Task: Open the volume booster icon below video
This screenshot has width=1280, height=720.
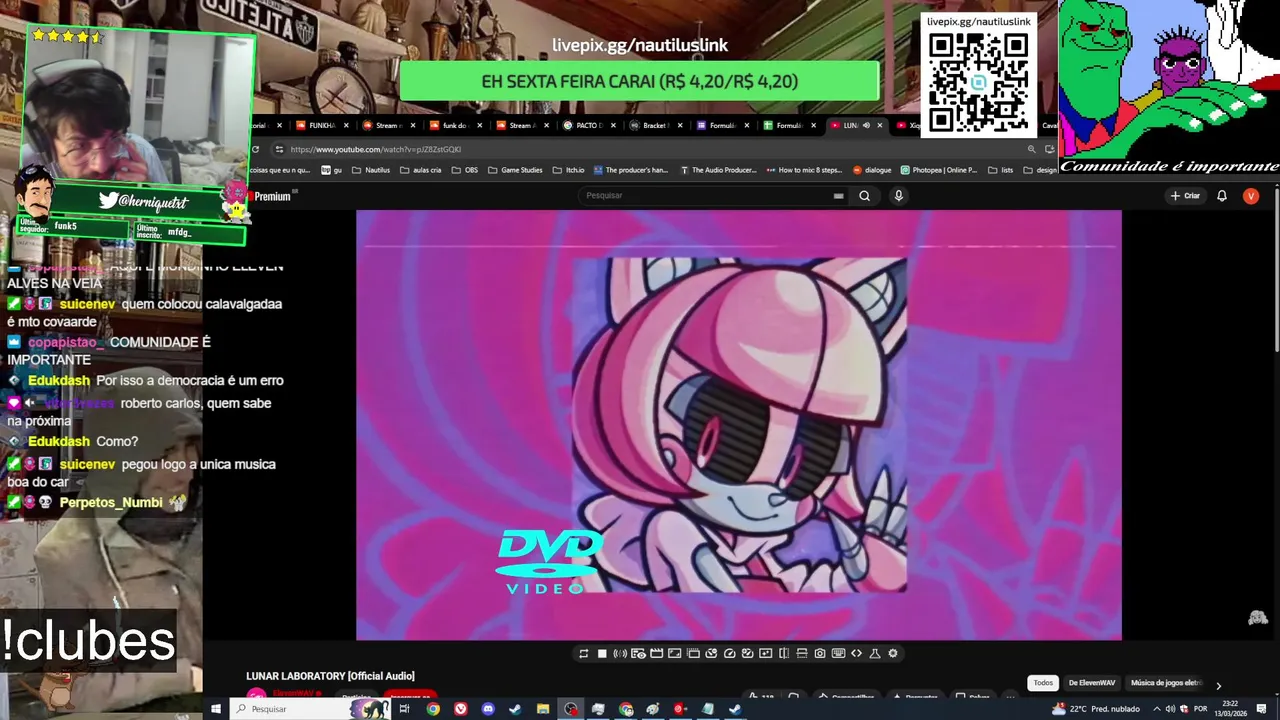Action: click(x=620, y=653)
